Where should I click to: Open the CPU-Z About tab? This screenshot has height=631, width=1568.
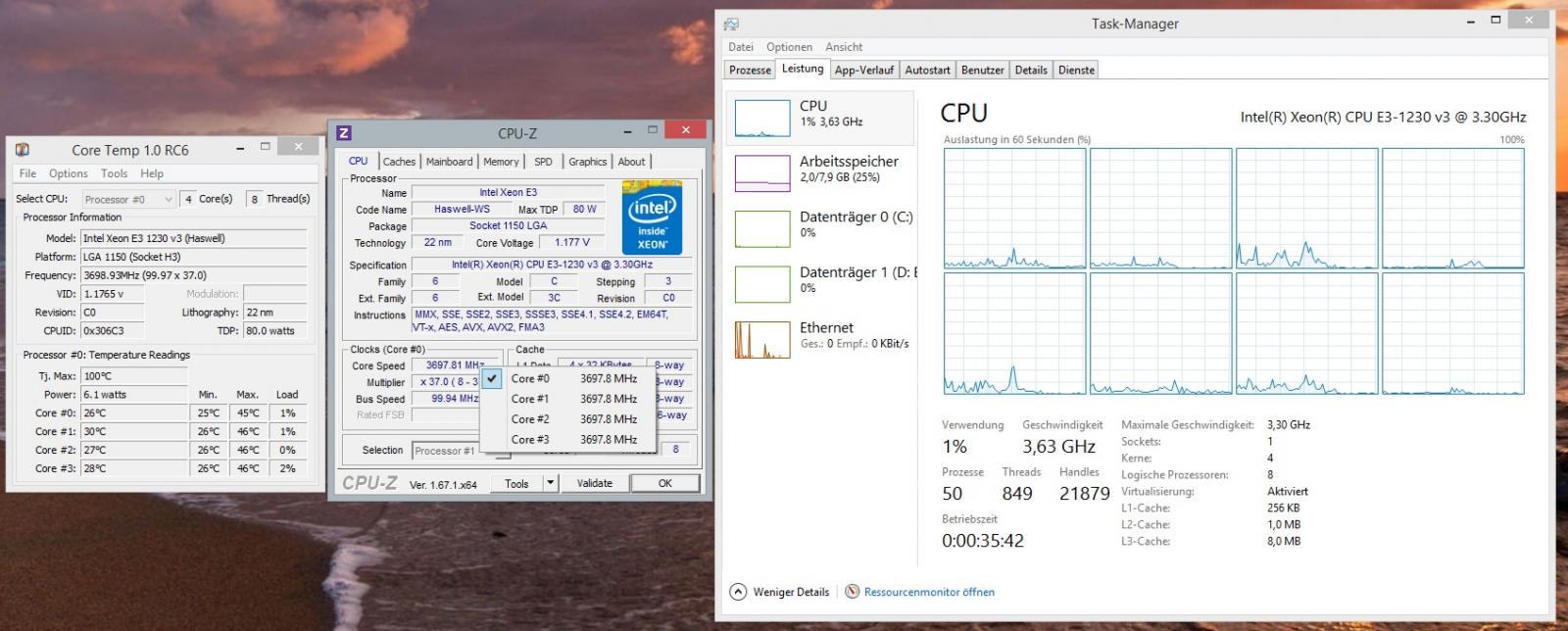click(x=631, y=162)
